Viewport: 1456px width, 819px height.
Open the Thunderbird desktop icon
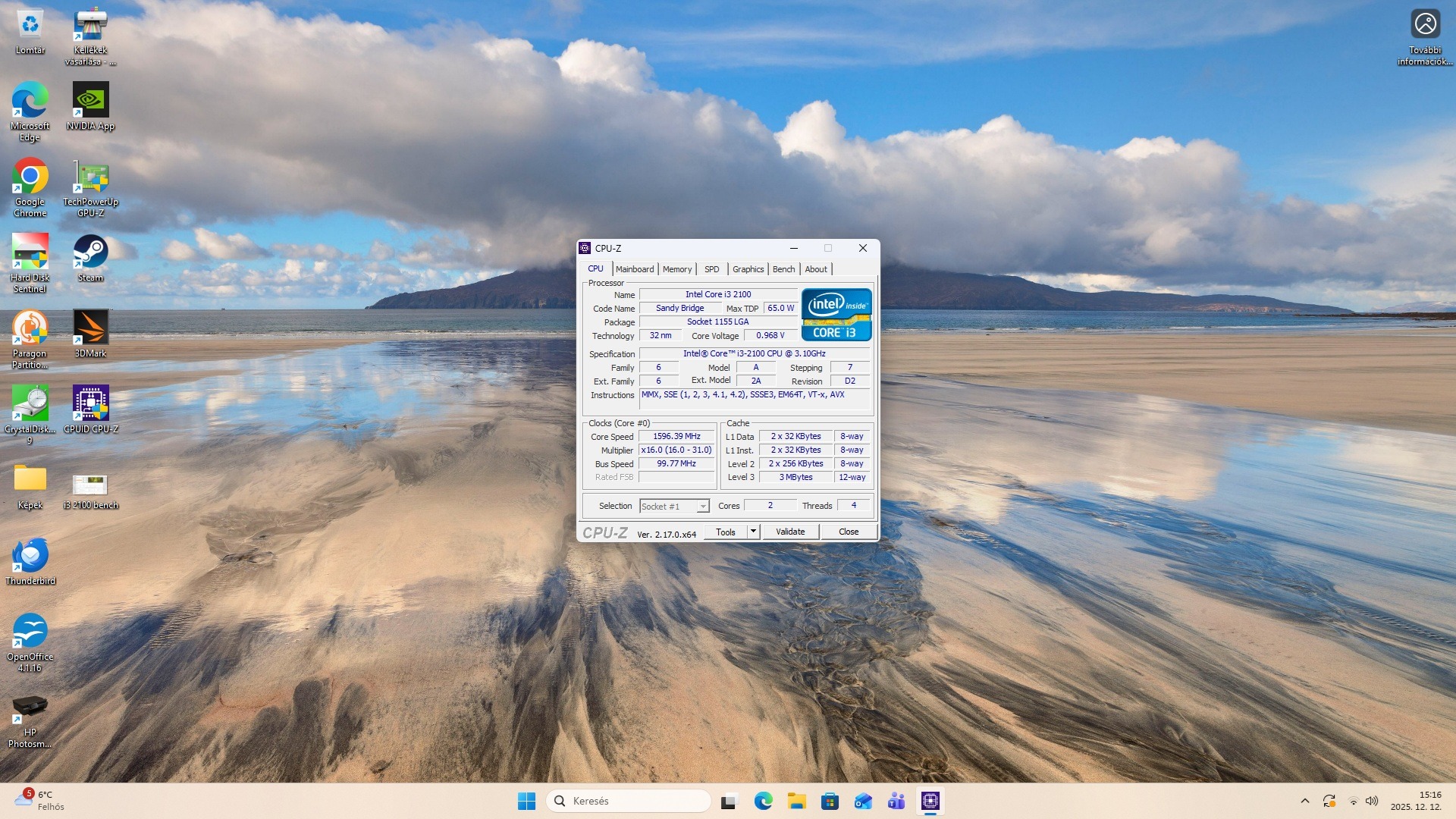30,556
